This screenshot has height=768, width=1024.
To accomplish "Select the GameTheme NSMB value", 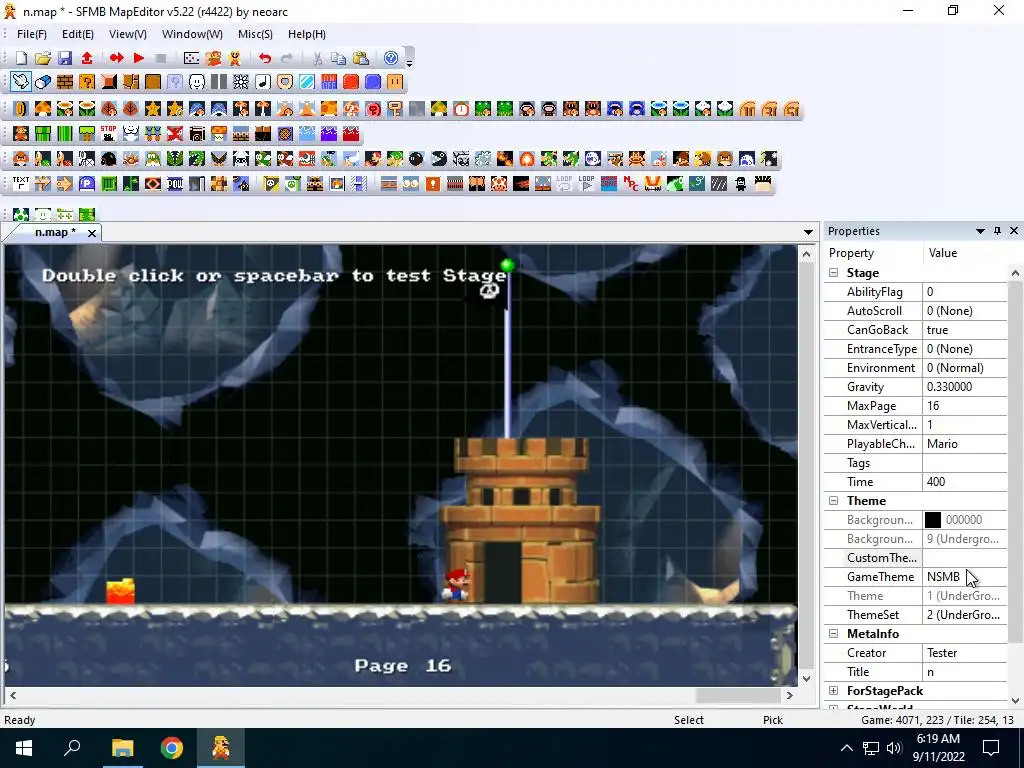I will tap(965, 577).
